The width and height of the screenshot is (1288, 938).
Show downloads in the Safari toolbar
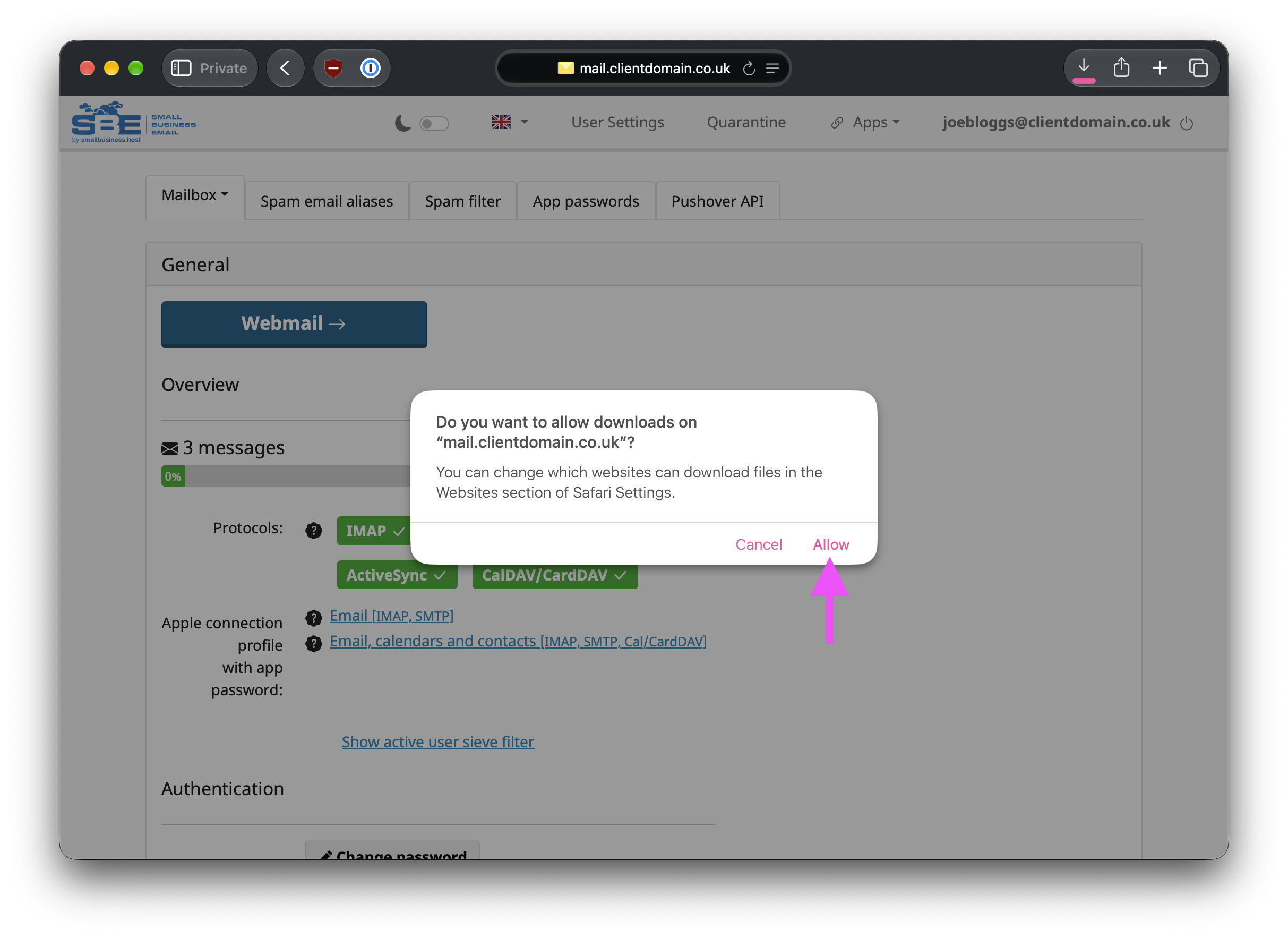(x=1084, y=67)
